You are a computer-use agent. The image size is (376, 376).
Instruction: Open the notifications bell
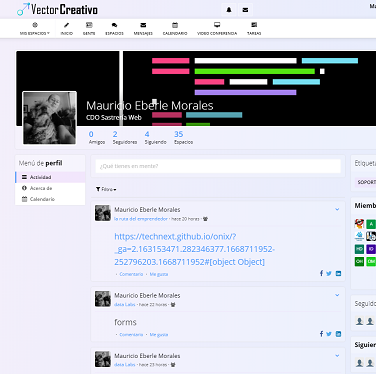[229, 10]
